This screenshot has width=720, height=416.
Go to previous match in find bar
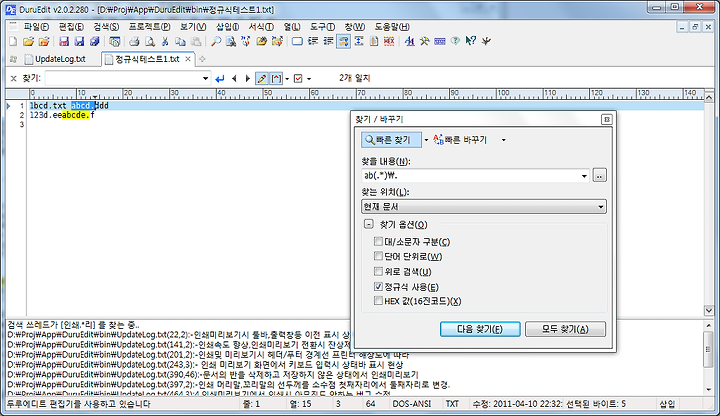(234, 79)
